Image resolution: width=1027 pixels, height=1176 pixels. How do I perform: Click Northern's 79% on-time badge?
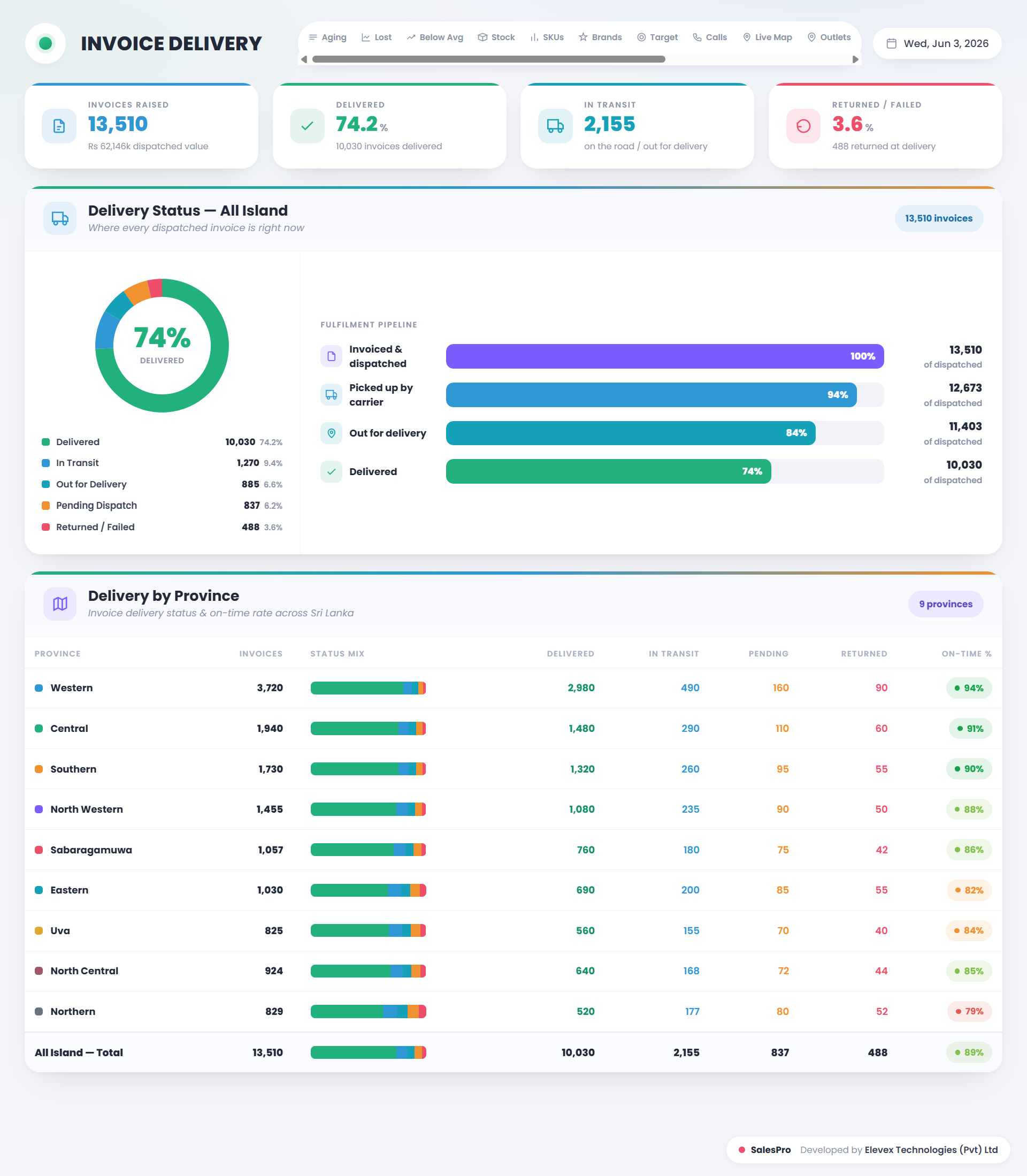969,1012
